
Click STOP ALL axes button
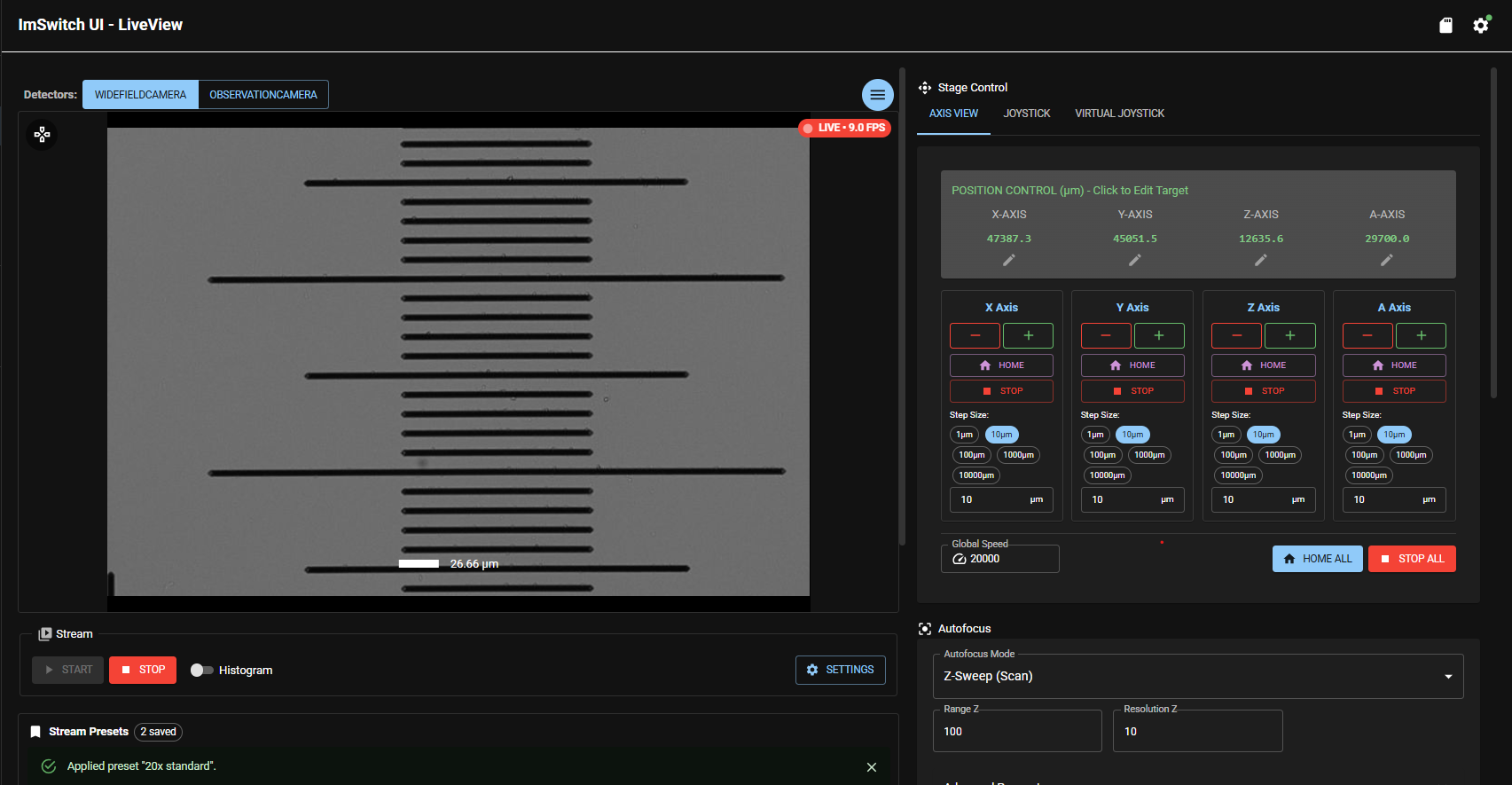(1412, 559)
